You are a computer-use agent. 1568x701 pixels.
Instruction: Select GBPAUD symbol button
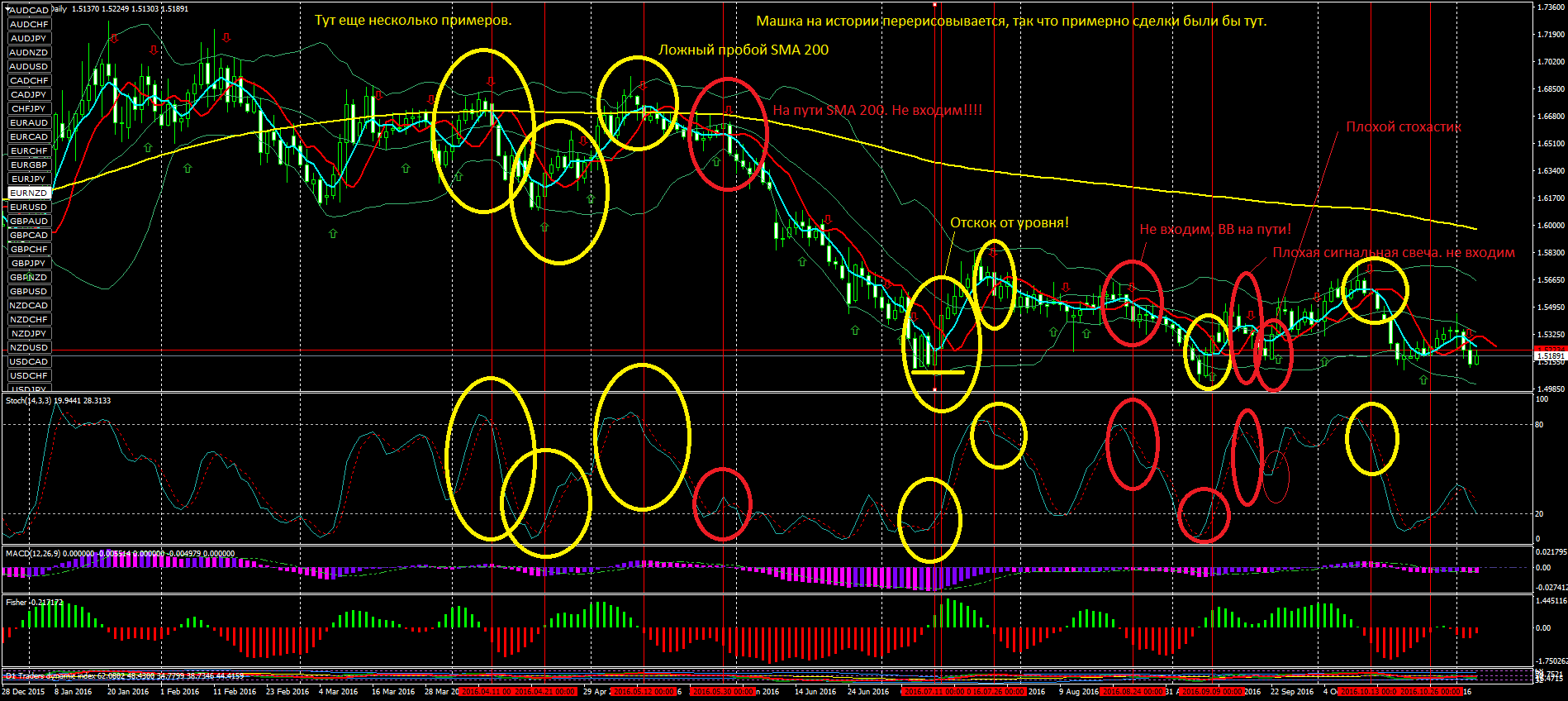(x=29, y=221)
